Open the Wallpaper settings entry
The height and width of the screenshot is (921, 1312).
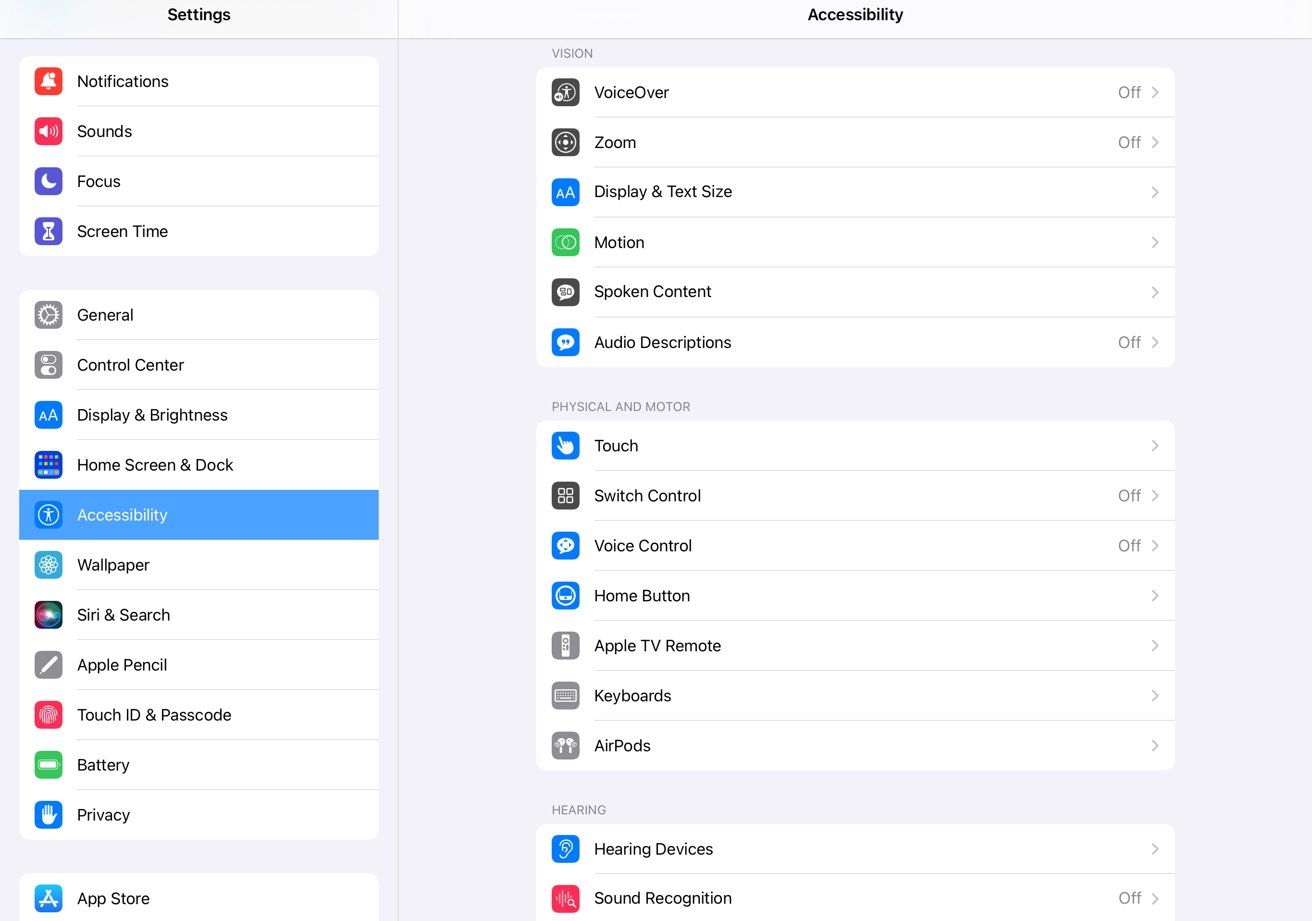(x=199, y=565)
